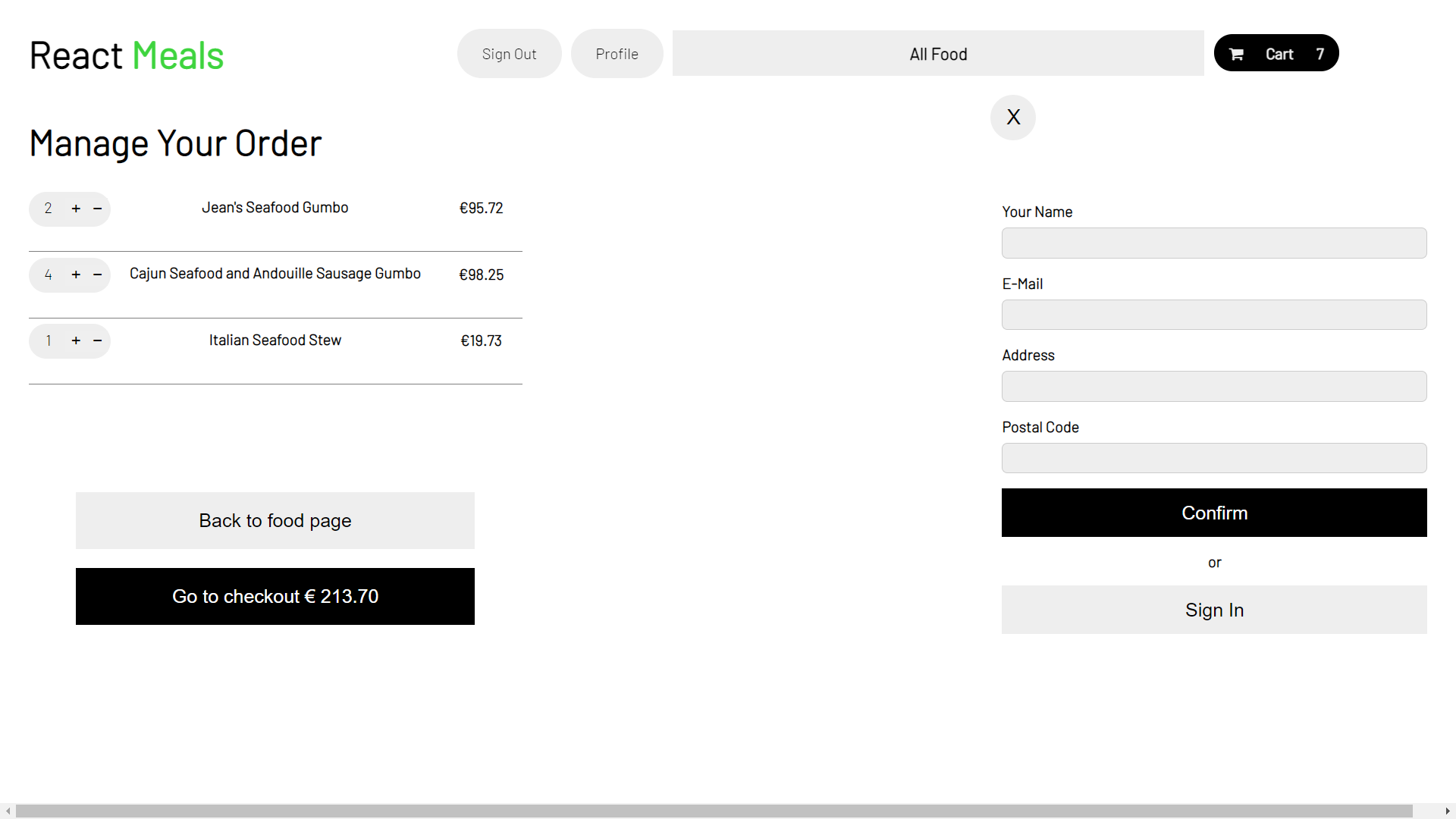Screen dimensions: 1456x819
Task: Add one more Cajun Seafood and Andouille Gumbo
Action: [x=76, y=275]
